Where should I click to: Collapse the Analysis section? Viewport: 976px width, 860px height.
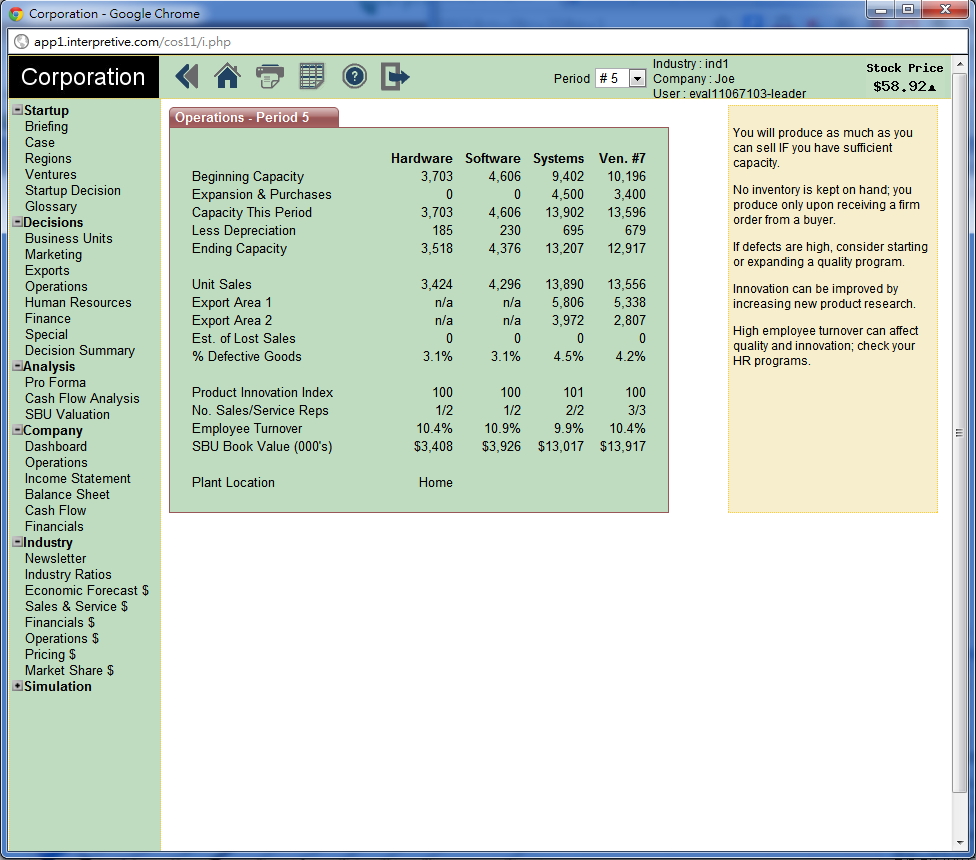point(17,366)
